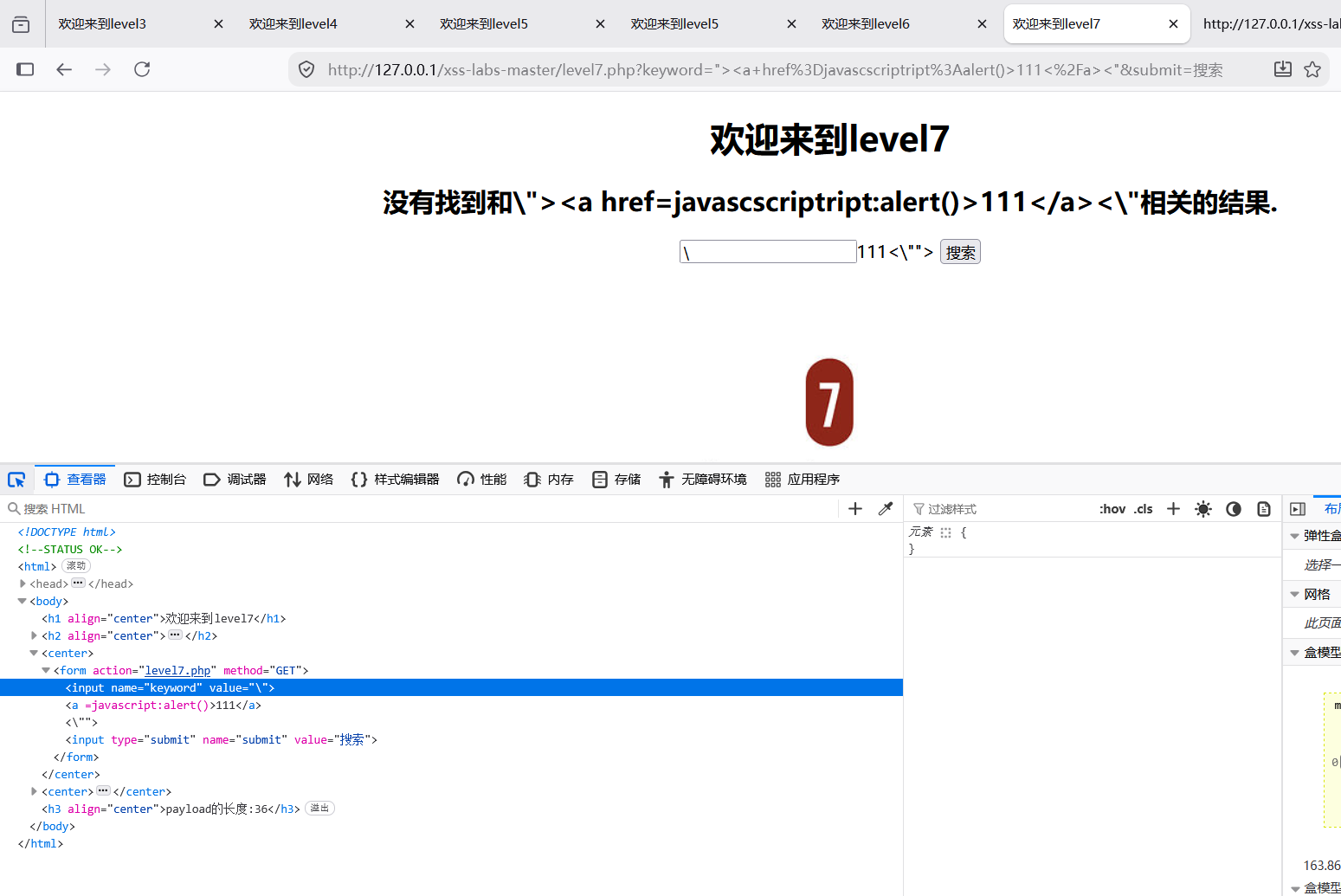Close the 欢迎来到level3 tab

click(x=219, y=24)
